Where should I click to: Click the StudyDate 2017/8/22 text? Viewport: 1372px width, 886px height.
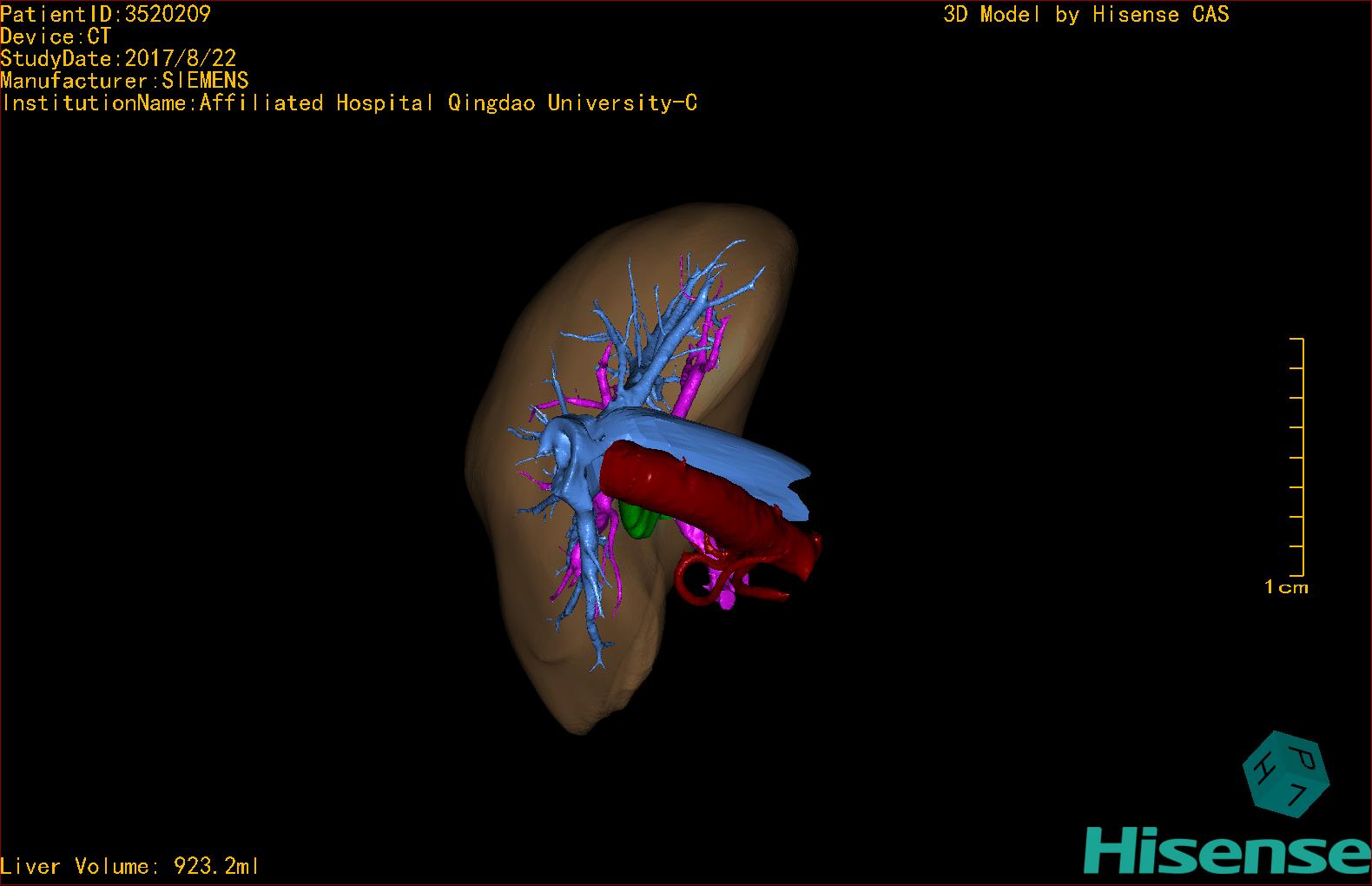(118, 59)
